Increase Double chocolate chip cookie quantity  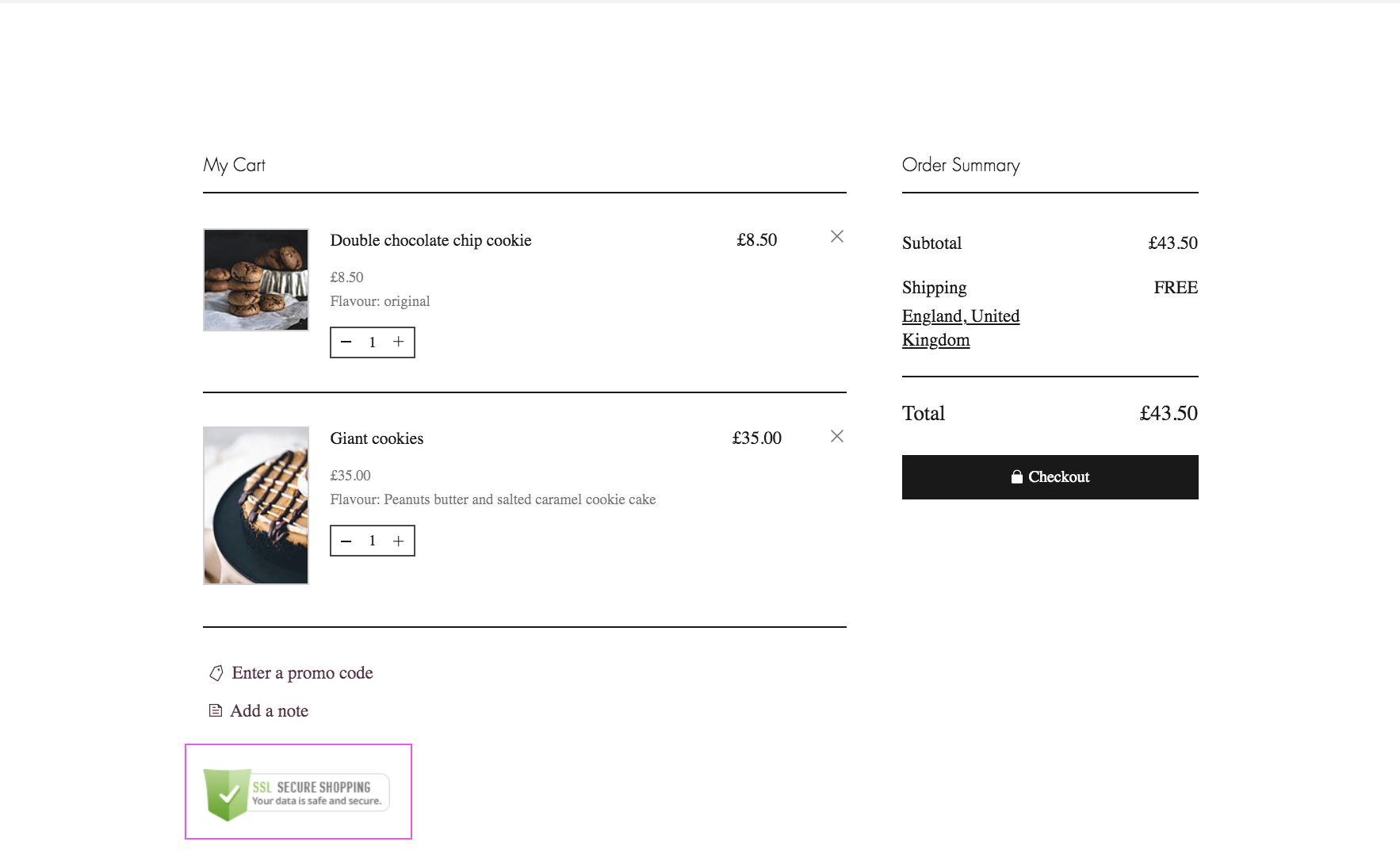[399, 342]
